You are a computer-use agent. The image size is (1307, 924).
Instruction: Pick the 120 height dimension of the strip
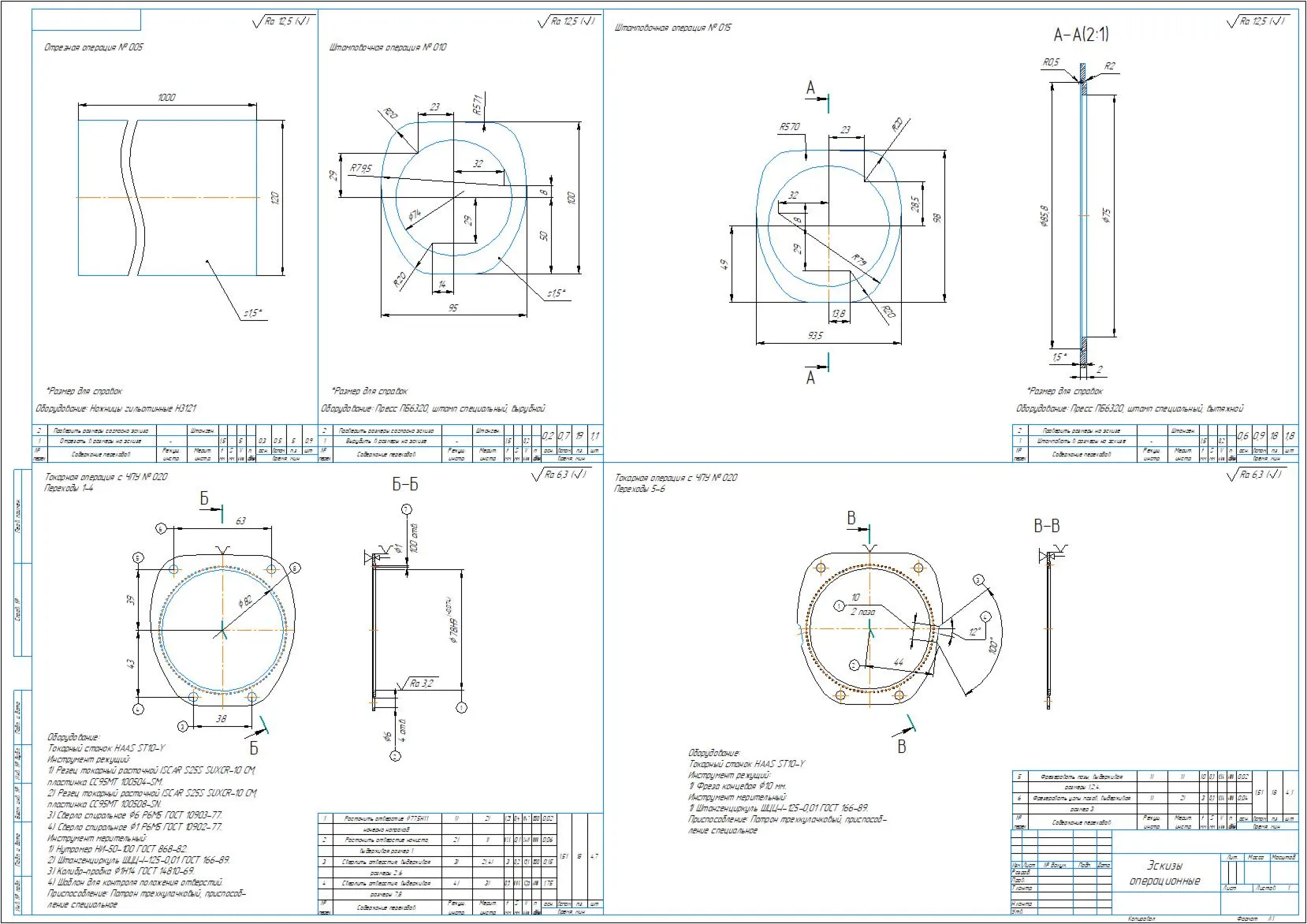275,198
